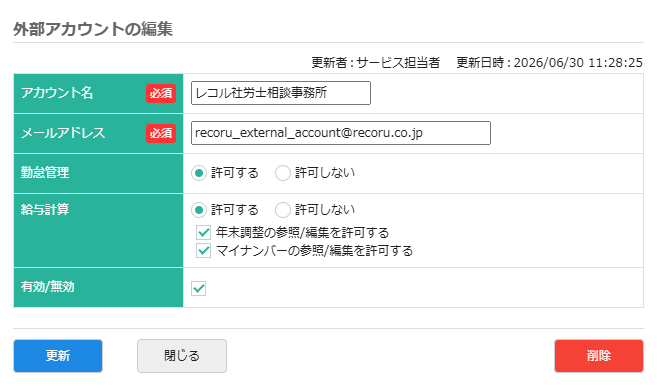This screenshot has height=388, width=657.
Task: Toggle マイナンバーの参照/編集を許可する checkbox
Action: (x=204, y=251)
